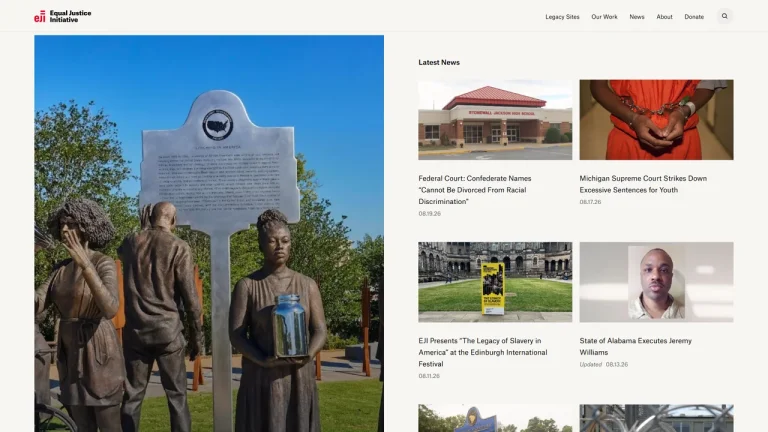Open Legacy of Slavery Edinburgh Festival article

point(482,352)
